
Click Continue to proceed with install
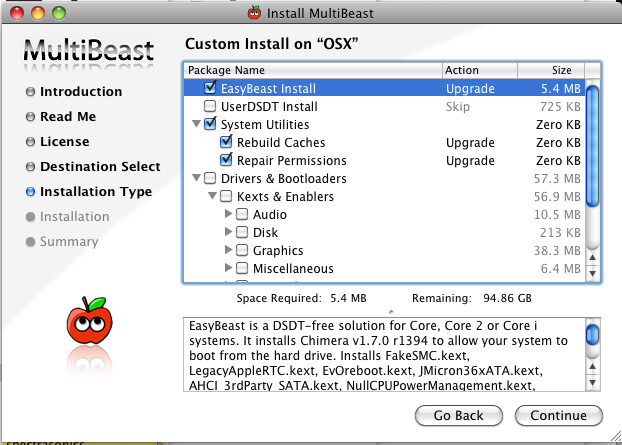[x=559, y=415]
